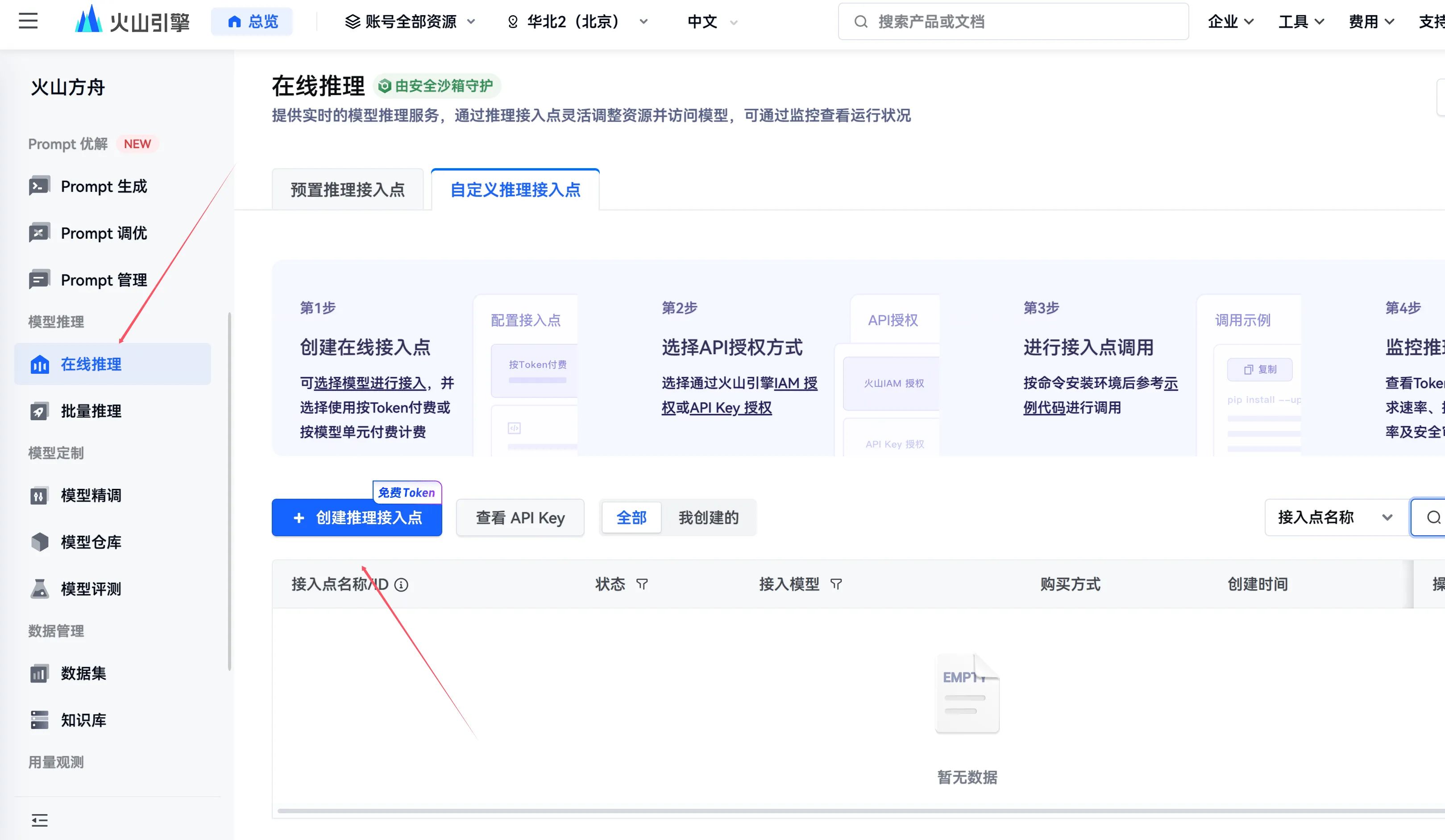Click the 创建时间 column header
The height and width of the screenshot is (840, 1445).
point(1258,584)
